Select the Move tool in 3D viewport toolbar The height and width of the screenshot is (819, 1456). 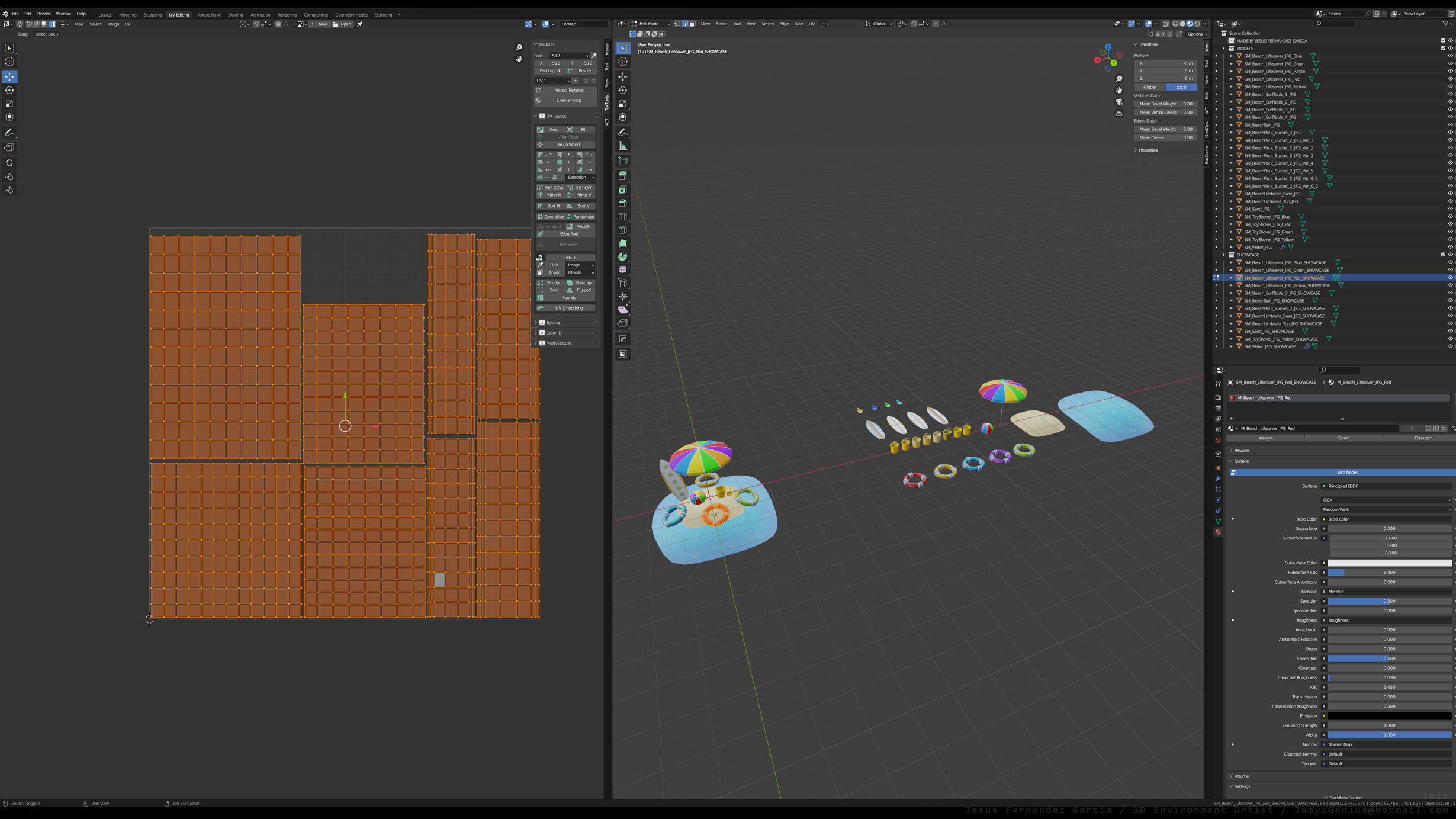[x=623, y=77]
